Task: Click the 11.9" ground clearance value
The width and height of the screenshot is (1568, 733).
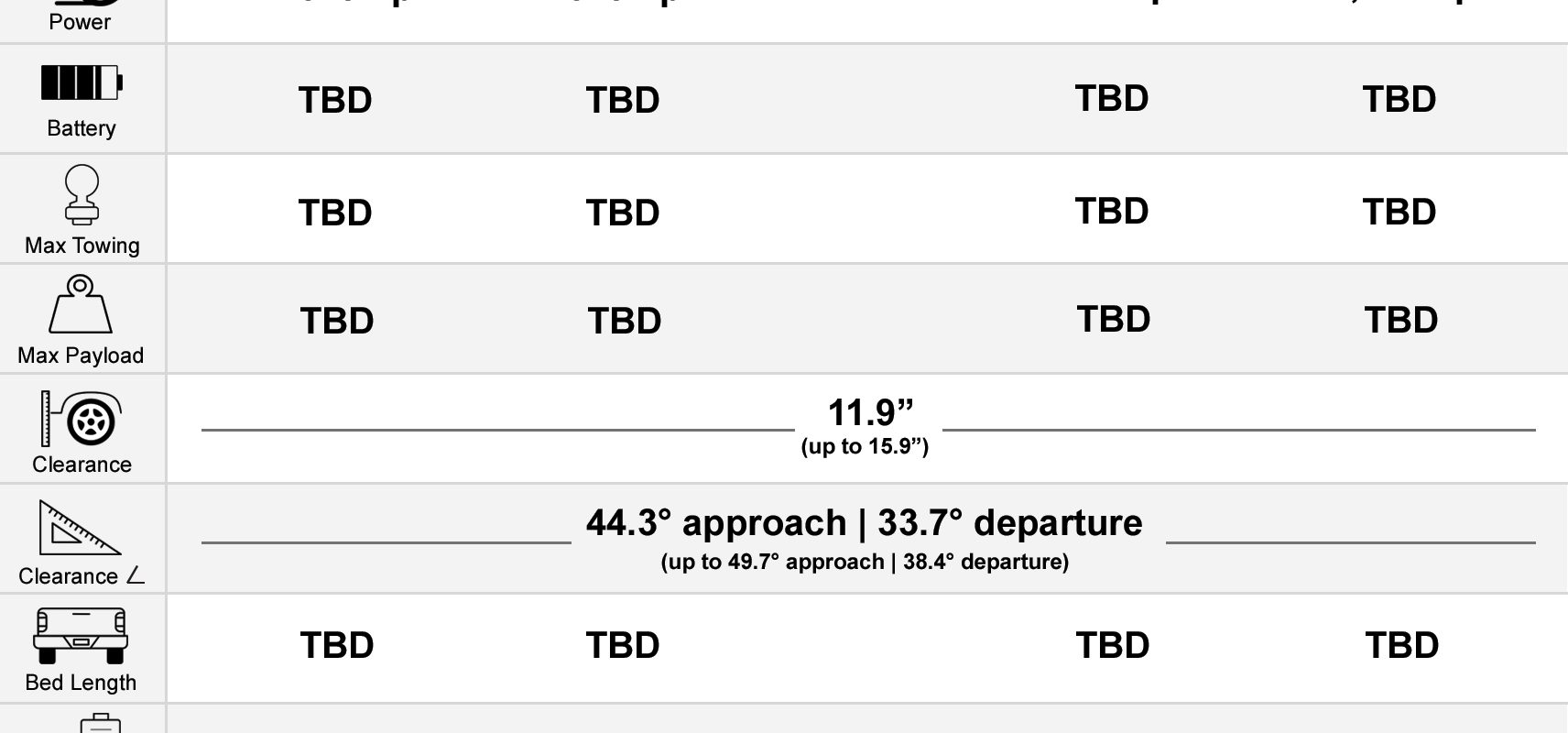Action: click(870, 412)
